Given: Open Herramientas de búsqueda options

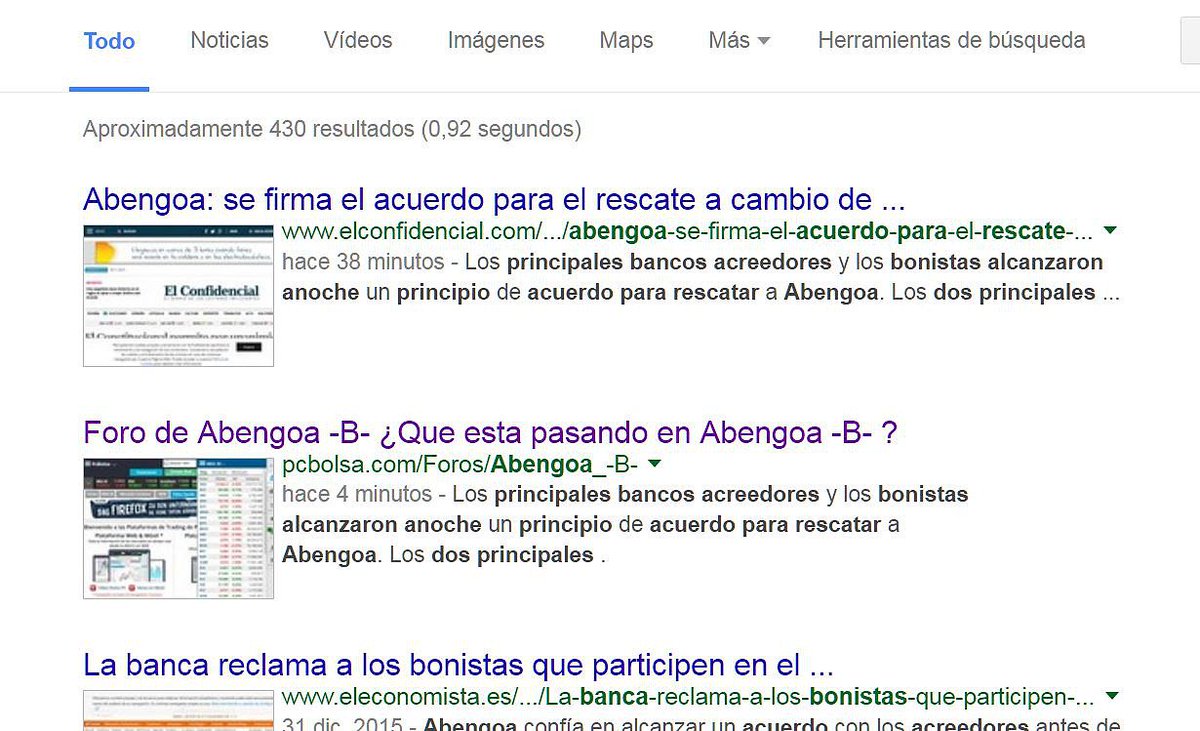Looking at the screenshot, I should 951,41.
